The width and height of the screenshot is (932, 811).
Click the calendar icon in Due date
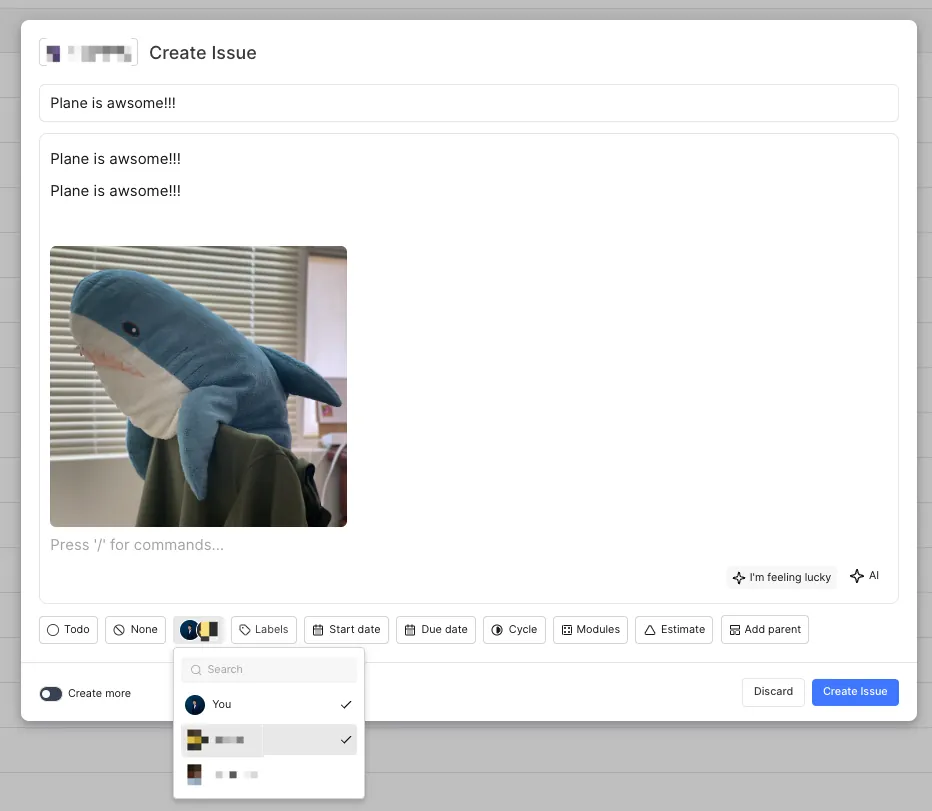(410, 630)
